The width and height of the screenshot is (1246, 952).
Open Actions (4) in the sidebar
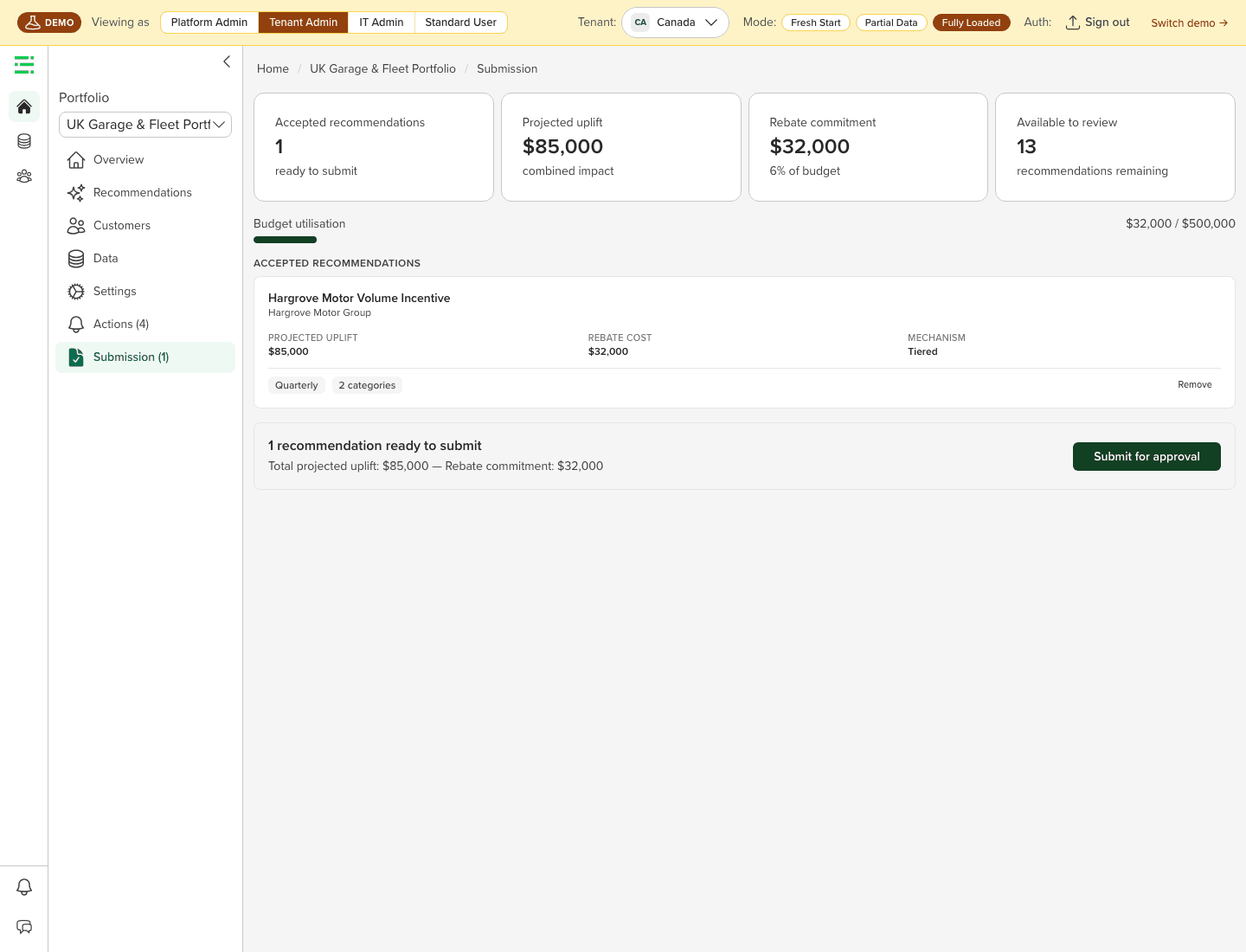tap(145, 325)
